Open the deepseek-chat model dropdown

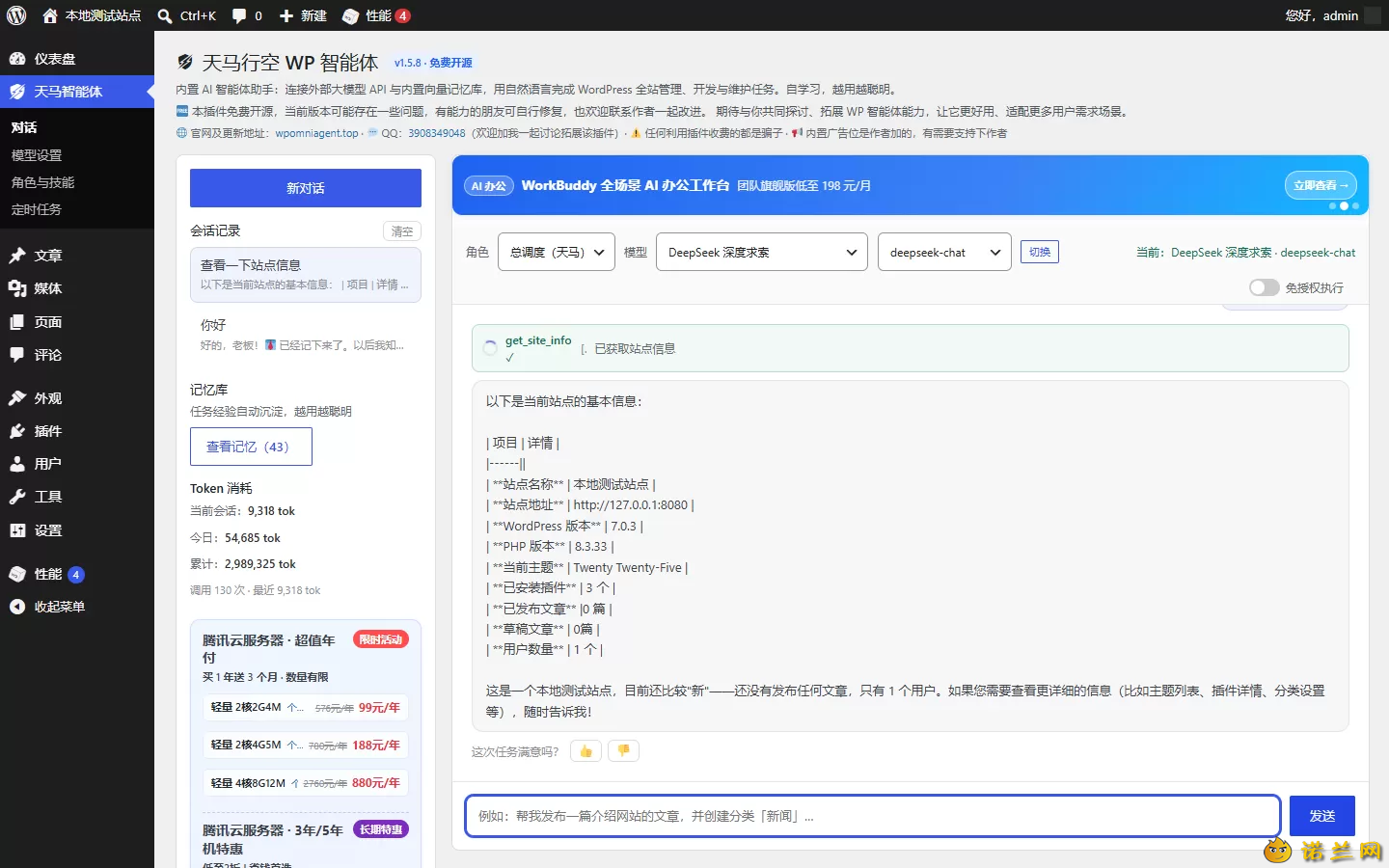[x=944, y=252]
